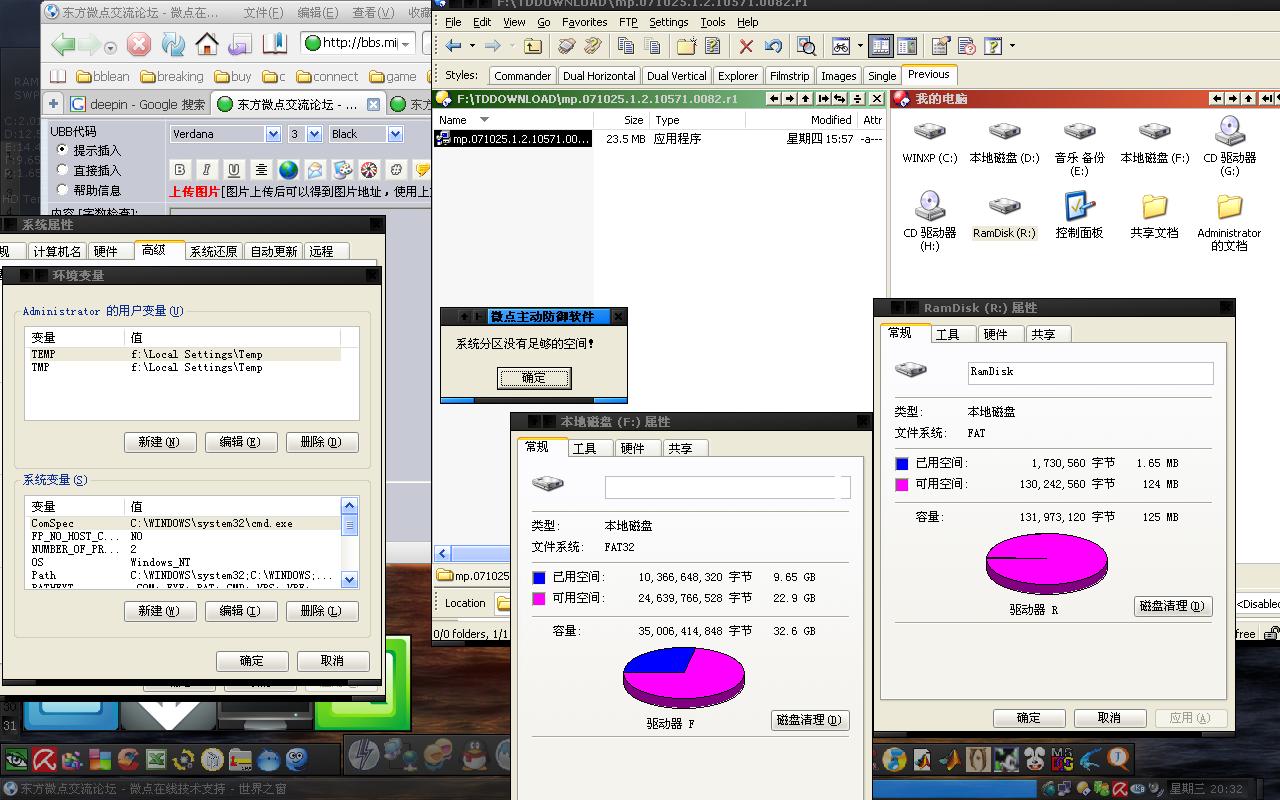This screenshot has height=800, width=1280.
Task: Open the browser bookmarks book icon
Action: pyautogui.click(x=274, y=43)
